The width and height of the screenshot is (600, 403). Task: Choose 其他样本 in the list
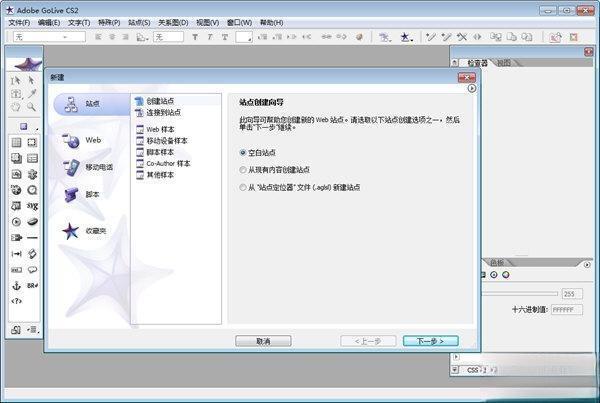(x=155, y=175)
